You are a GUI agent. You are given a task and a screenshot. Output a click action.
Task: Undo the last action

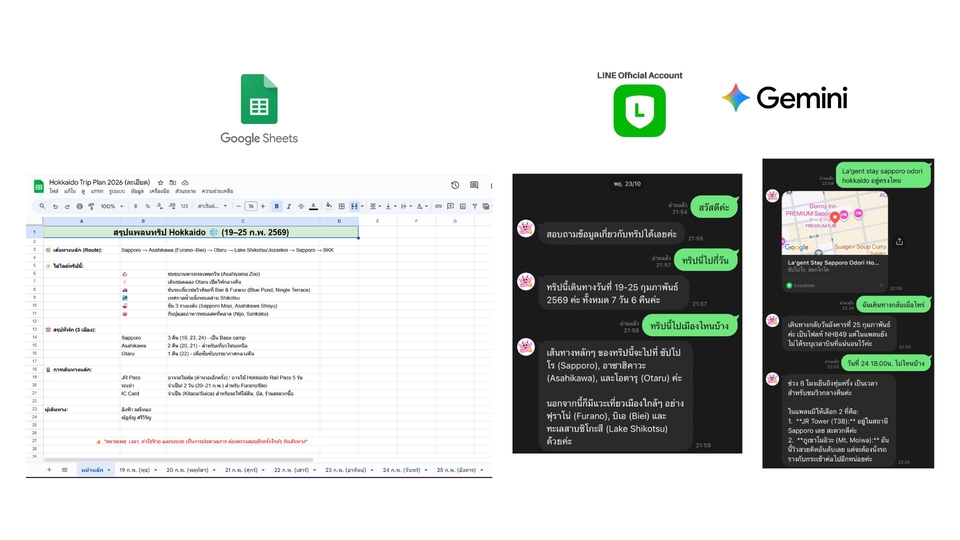(55, 206)
